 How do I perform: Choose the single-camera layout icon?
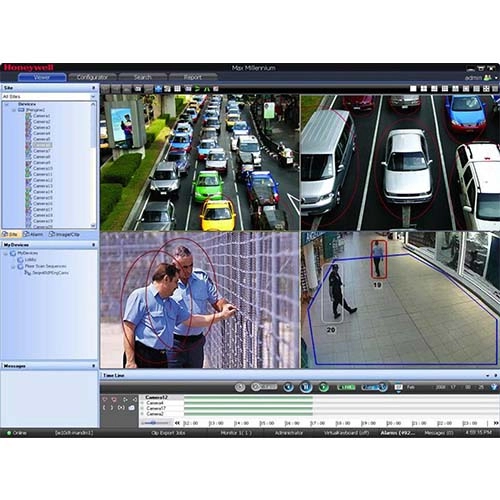(413, 89)
